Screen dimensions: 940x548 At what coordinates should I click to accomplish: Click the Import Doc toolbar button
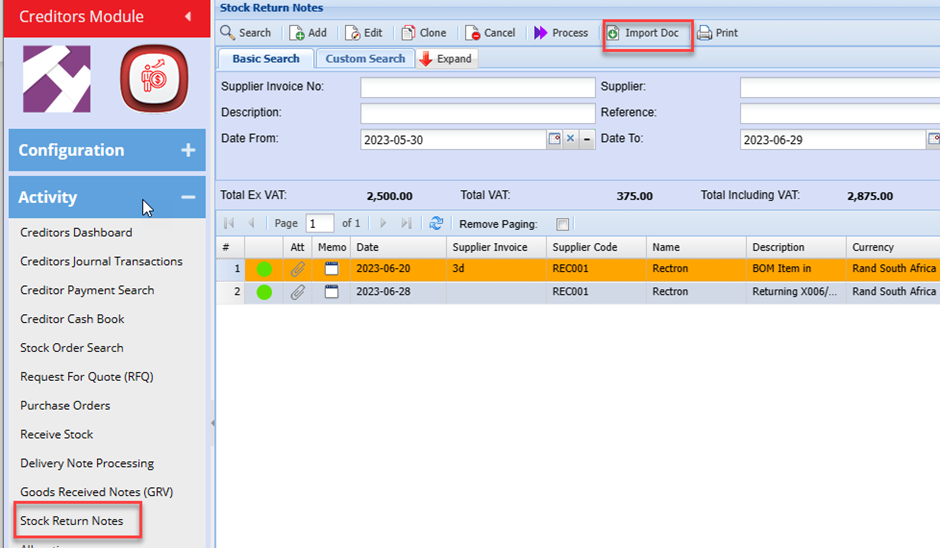pyautogui.click(x=648, y=33)
